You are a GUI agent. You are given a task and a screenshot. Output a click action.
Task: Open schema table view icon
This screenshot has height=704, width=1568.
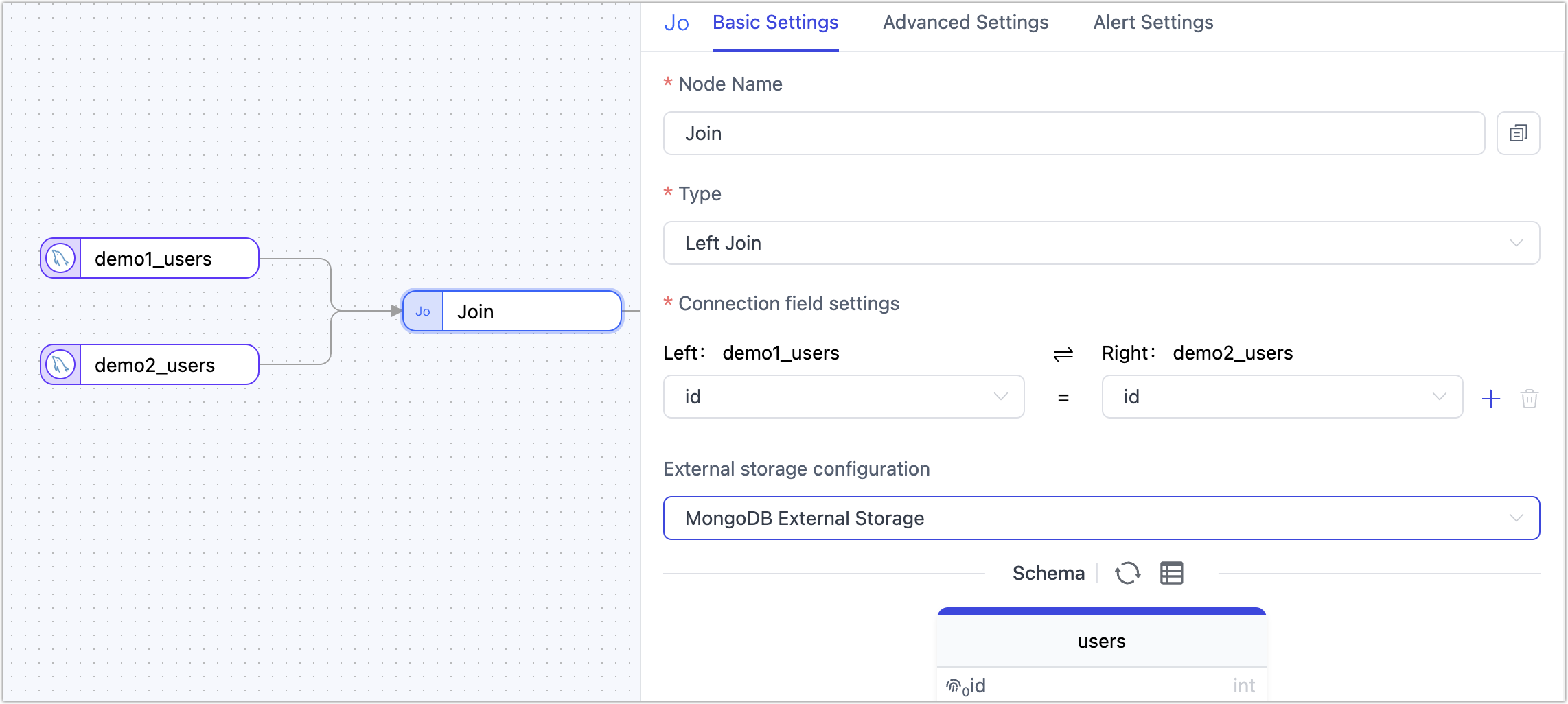(x=1171, y=572)
